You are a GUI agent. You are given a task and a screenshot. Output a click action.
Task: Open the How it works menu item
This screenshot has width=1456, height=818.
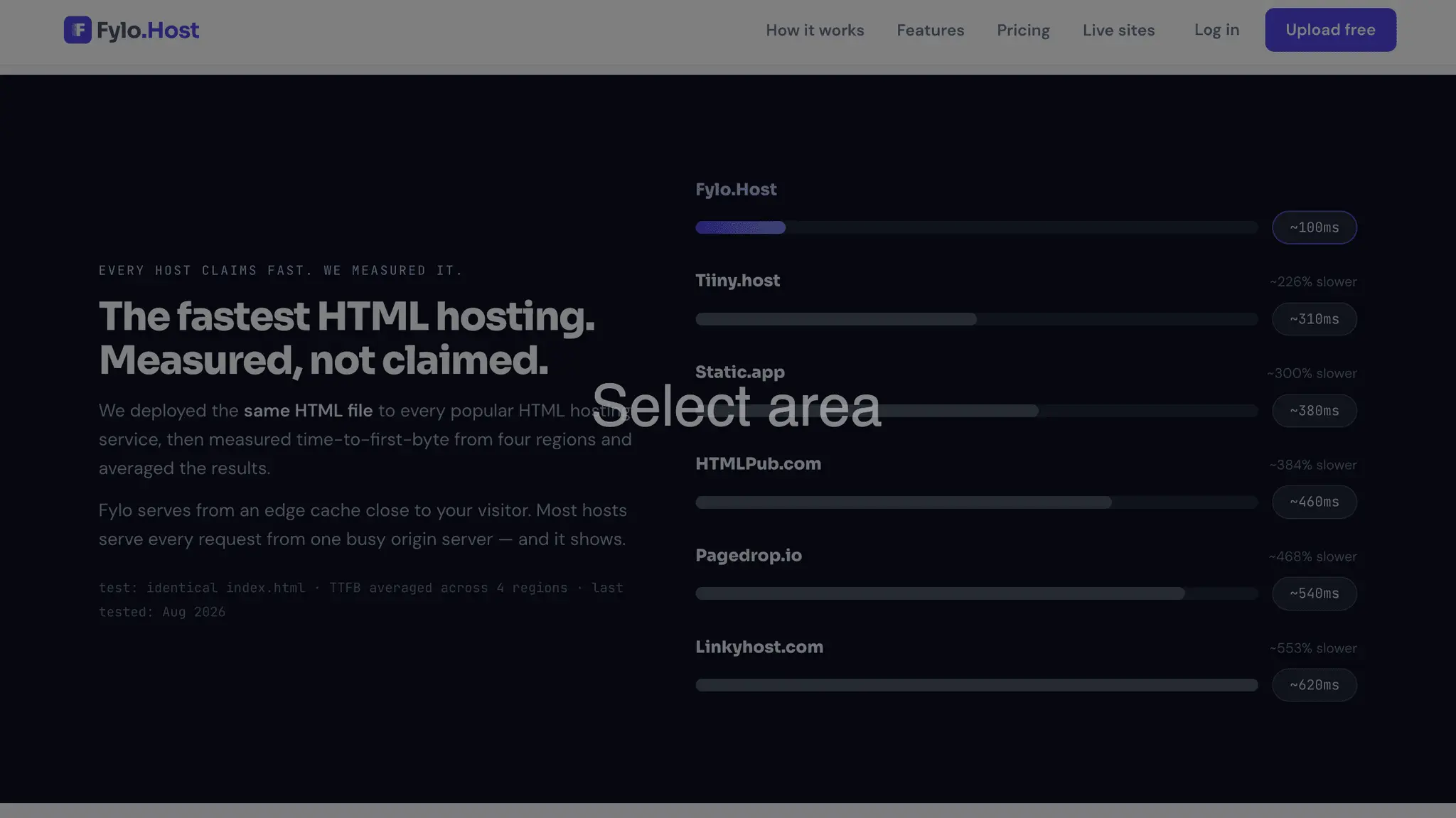pyautogui.click(x=815, y=30)
